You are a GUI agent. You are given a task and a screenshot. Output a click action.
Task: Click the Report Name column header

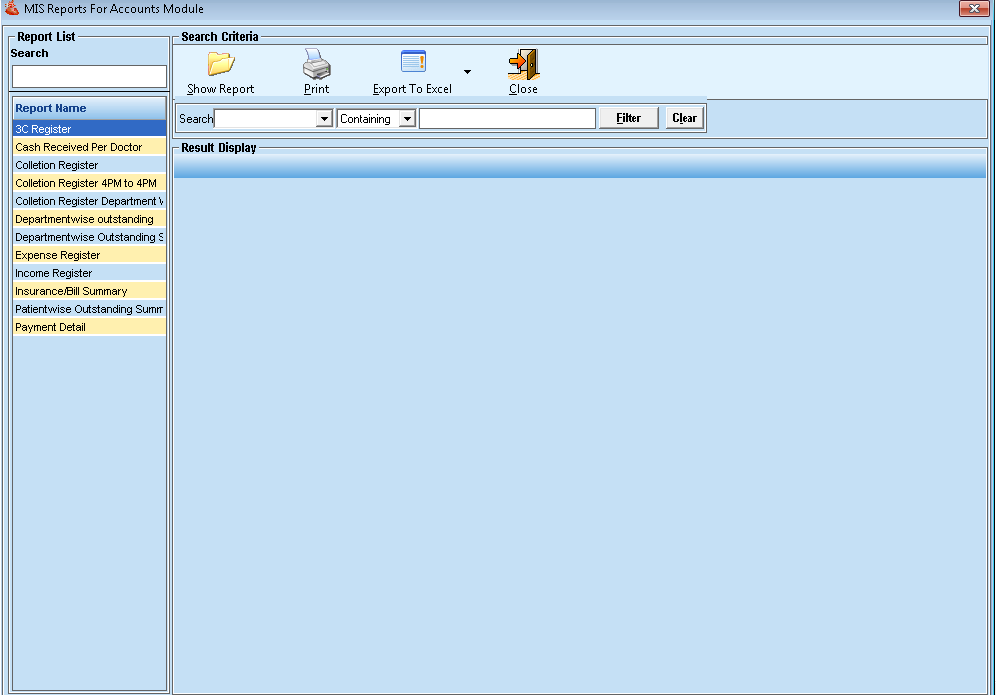tap(90, 108)
